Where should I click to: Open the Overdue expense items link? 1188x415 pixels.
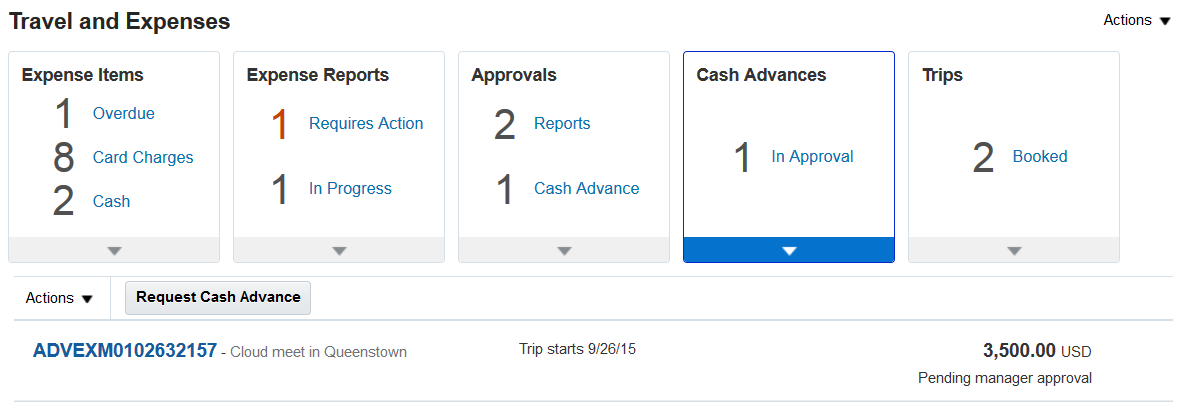click(x=124, y=113)
